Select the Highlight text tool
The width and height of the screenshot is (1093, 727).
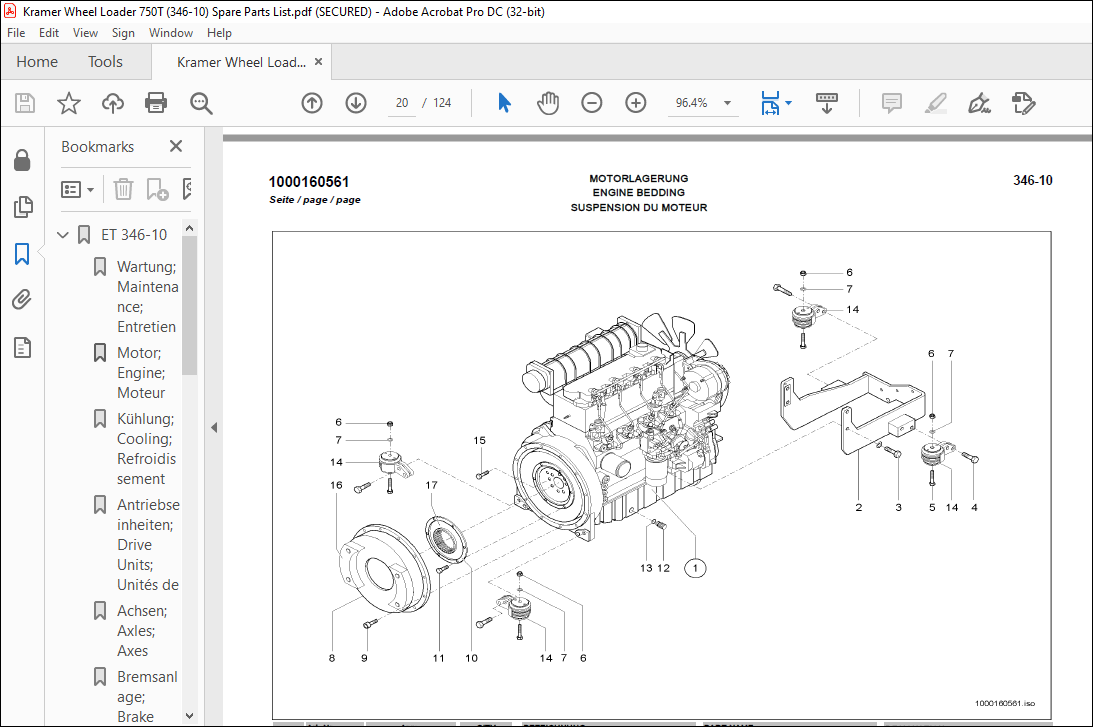pyautogui.click(x=935, y=103)
